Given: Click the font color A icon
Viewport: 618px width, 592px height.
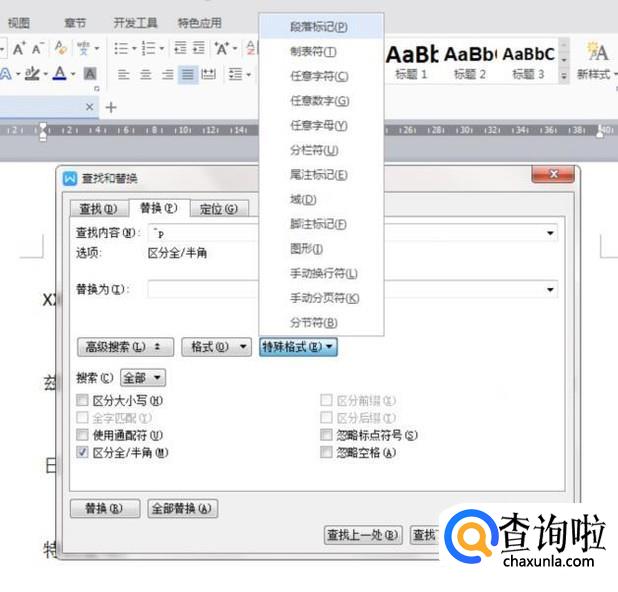Looking at the screenshot, I should tap(60, 73).
